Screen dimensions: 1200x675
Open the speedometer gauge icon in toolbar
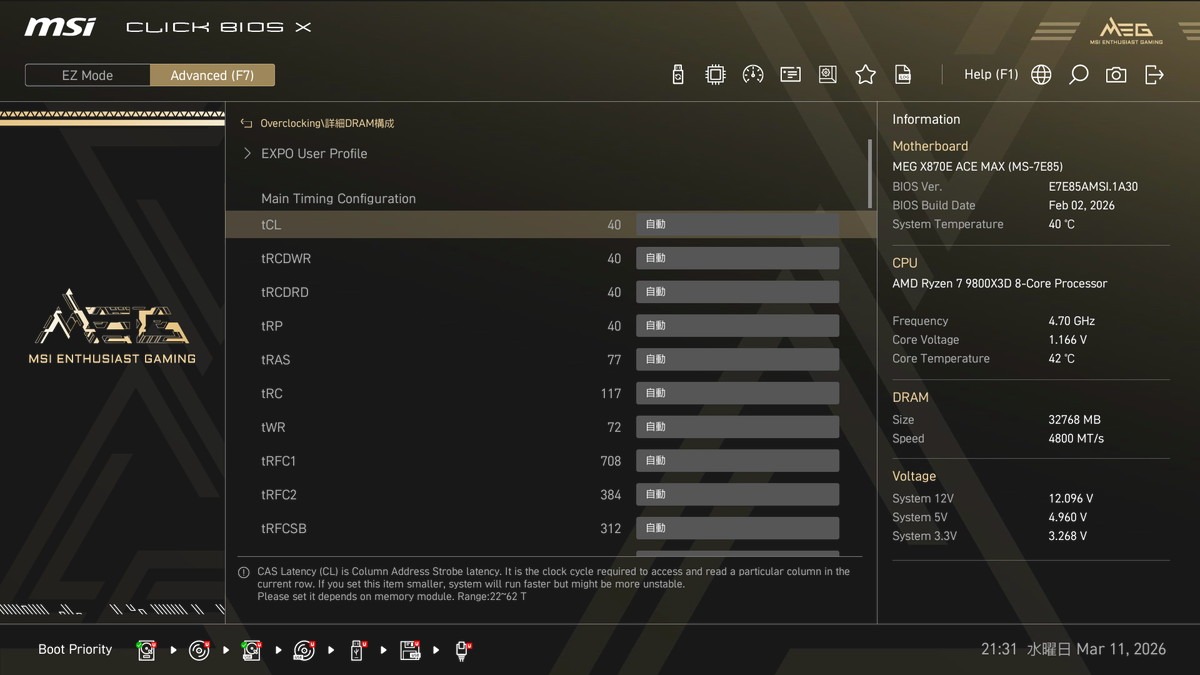(x=753, y=75)
